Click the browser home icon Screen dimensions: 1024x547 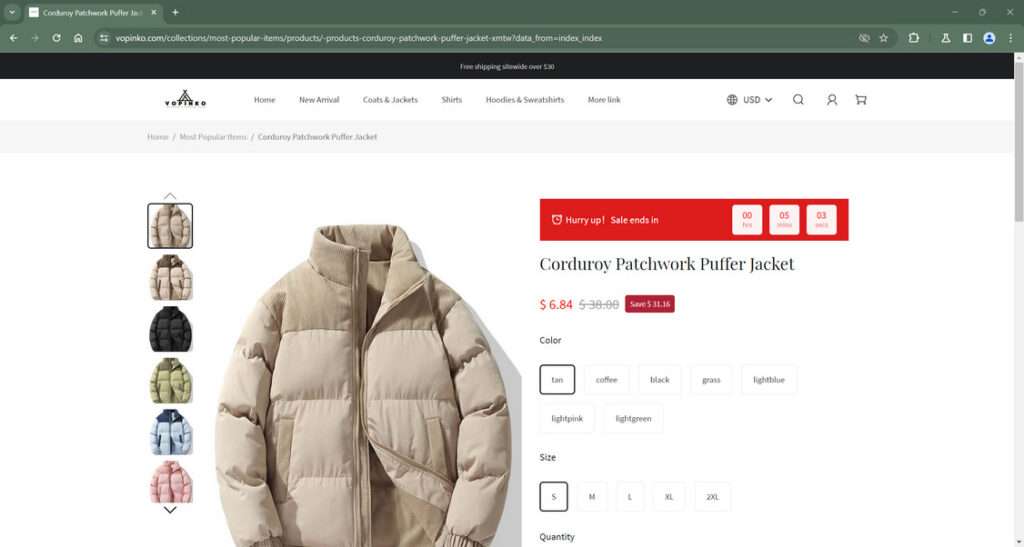pyautogui.click(x=78, y=38)
